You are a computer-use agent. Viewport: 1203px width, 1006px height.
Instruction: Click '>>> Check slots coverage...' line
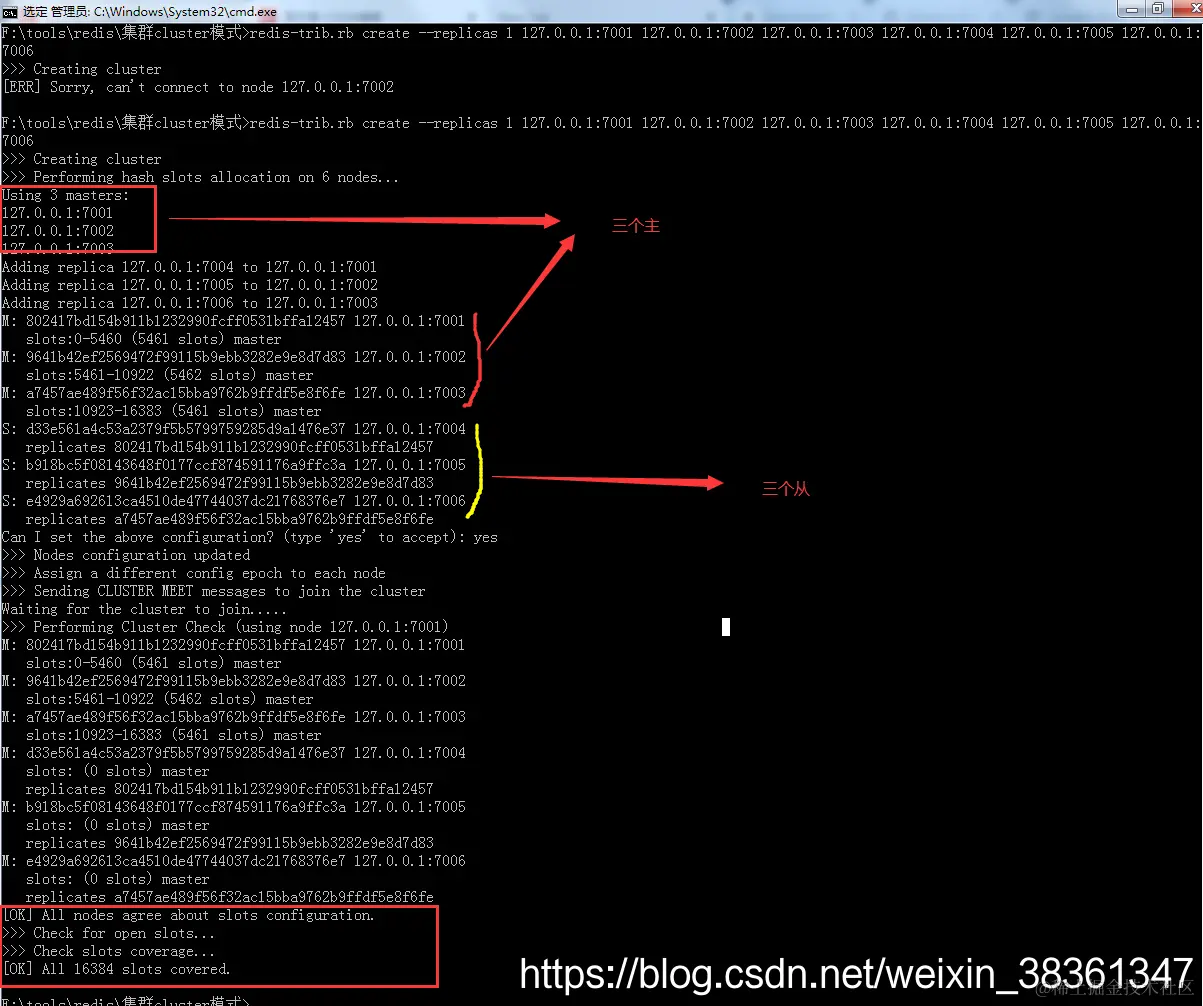108,951
